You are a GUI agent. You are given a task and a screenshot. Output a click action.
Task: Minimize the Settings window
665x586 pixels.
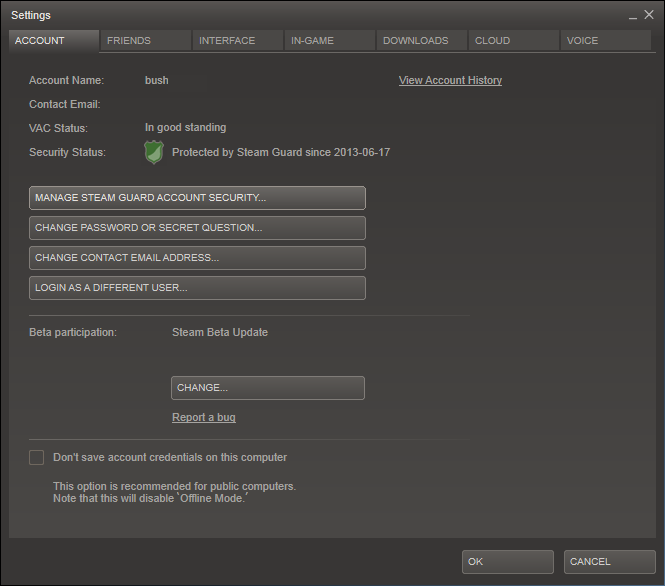633,16
